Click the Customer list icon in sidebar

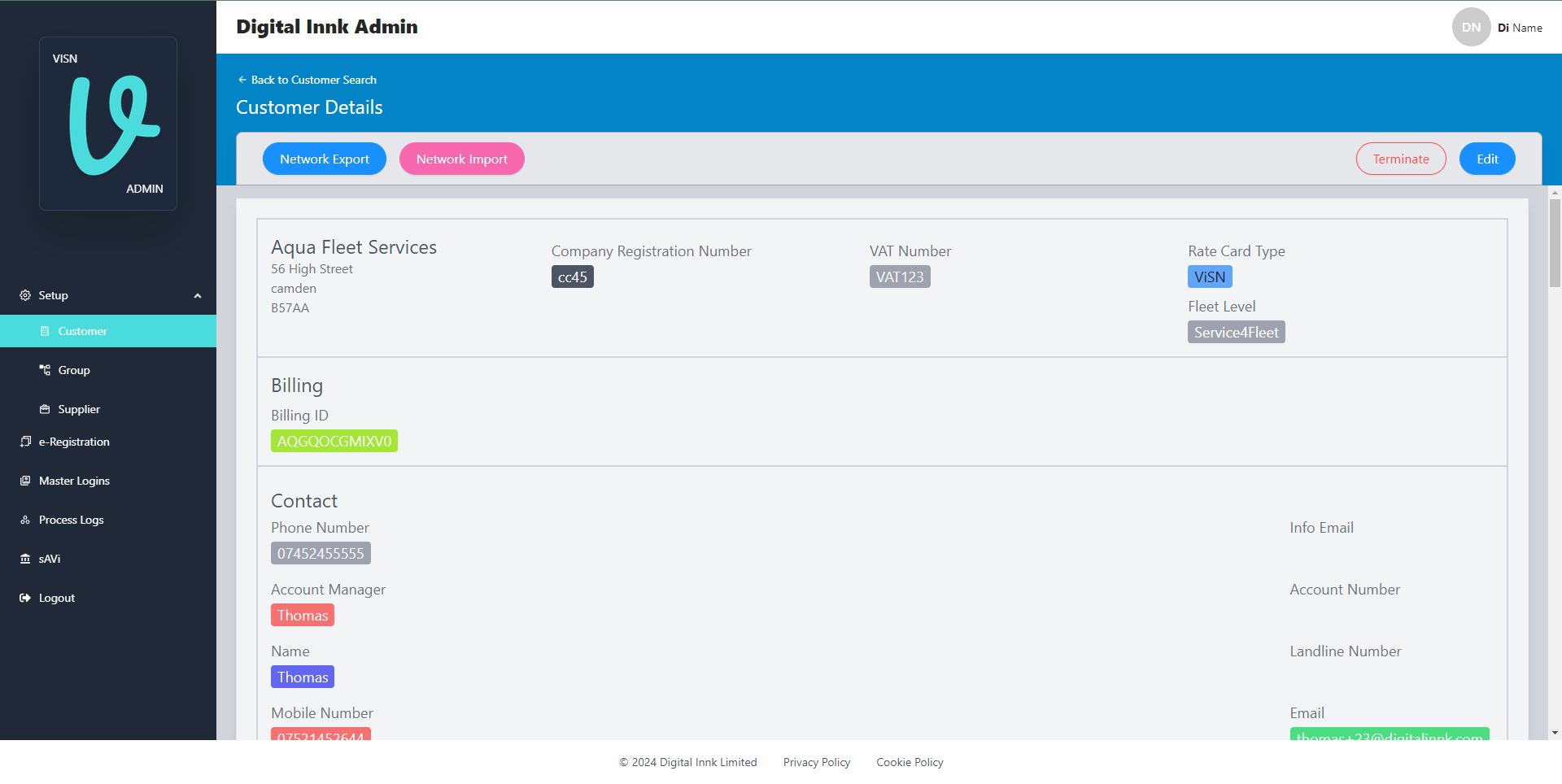45,331
